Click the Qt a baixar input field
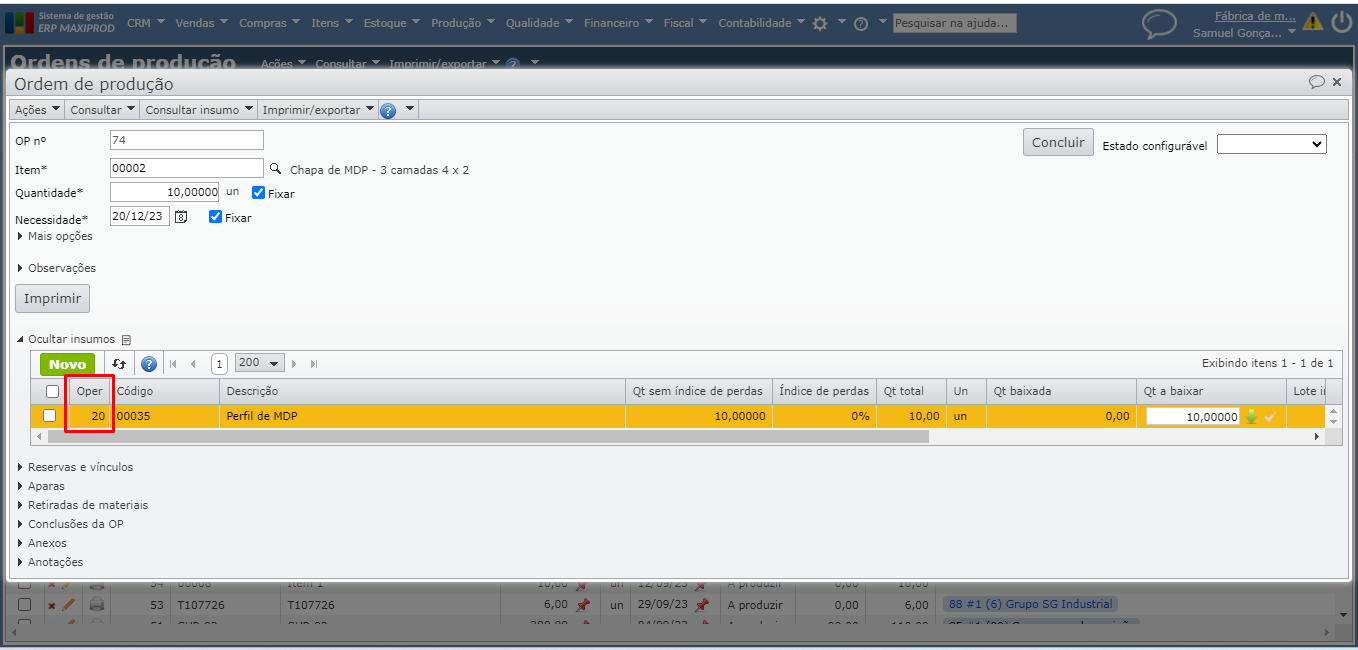Screen dimensions: 1358x650 click(1193, 417)
